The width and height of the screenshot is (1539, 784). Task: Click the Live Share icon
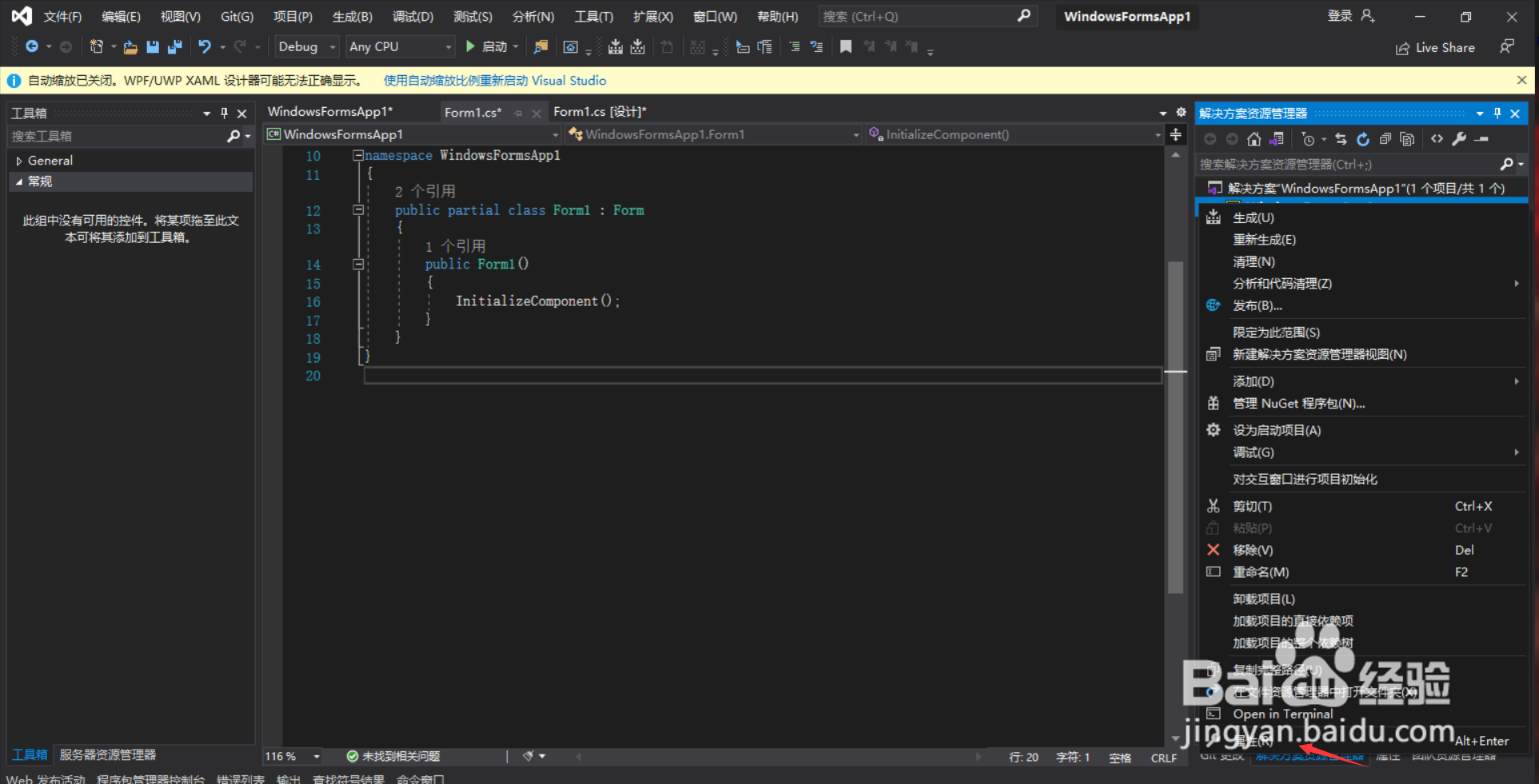pyautogui.click(x=1402, y=49)
